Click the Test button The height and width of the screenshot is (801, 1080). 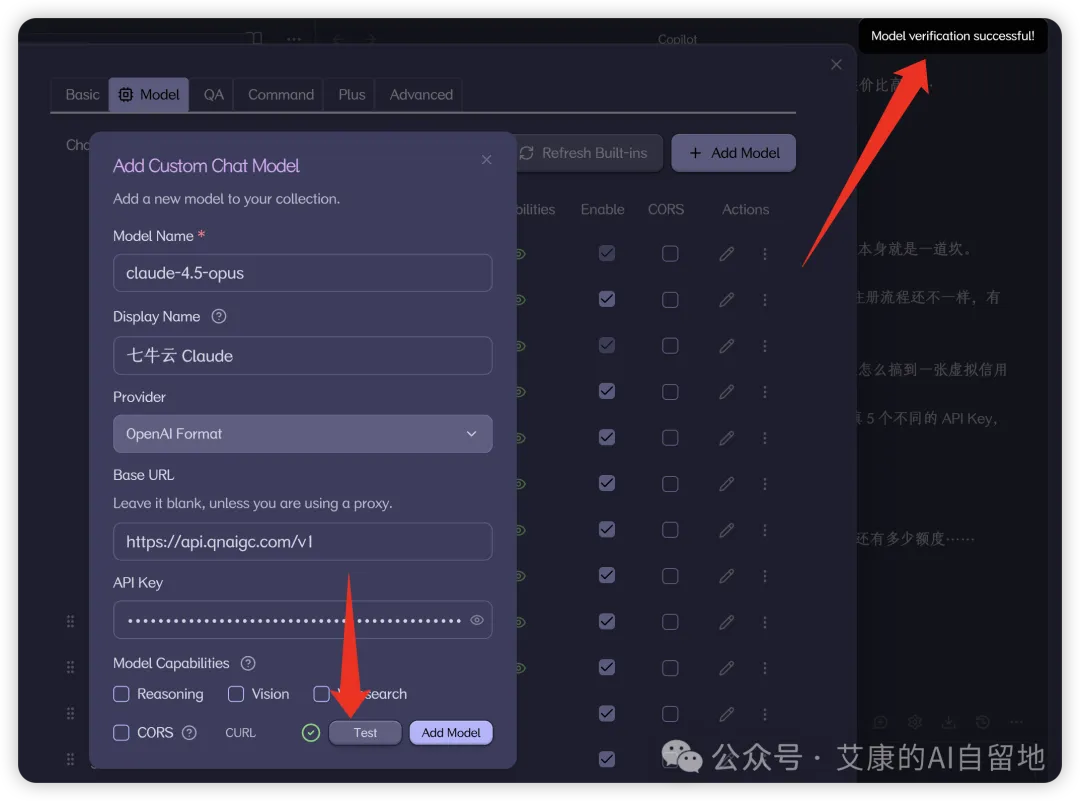tap(365, 733)
